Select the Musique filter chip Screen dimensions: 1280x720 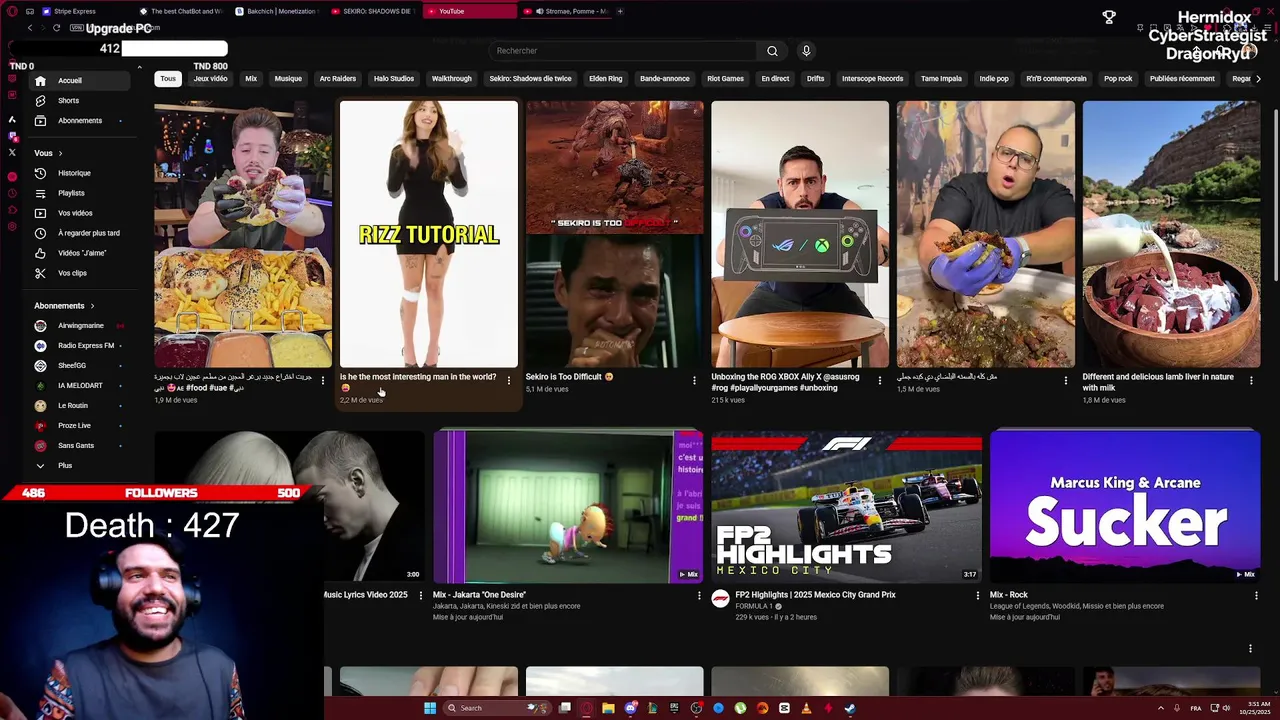(x=288, y=79)
